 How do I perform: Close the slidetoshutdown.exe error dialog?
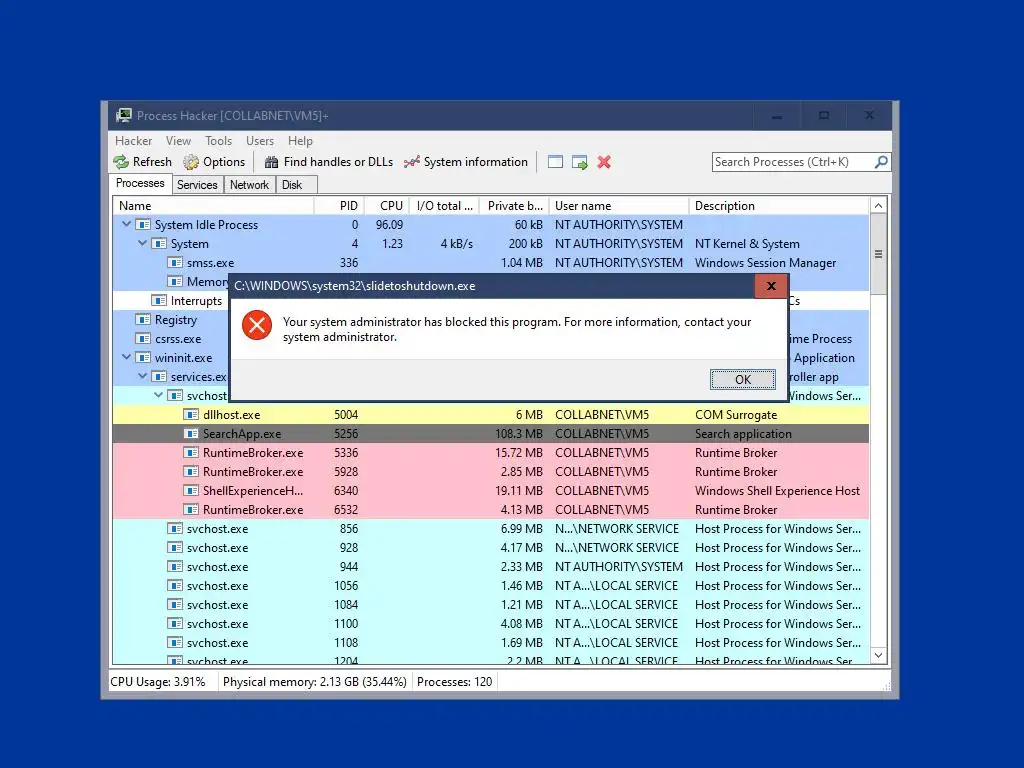point(771,286)
